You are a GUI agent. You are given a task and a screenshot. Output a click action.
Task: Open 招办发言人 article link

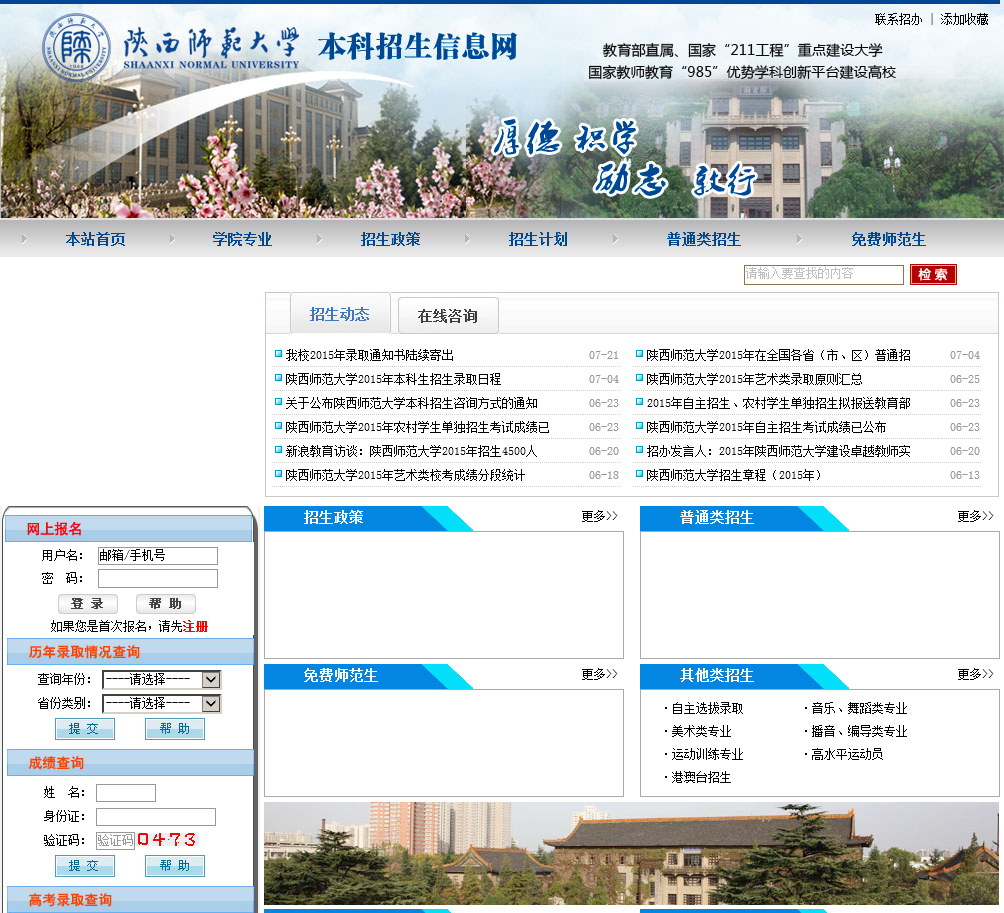pos(778,451)
